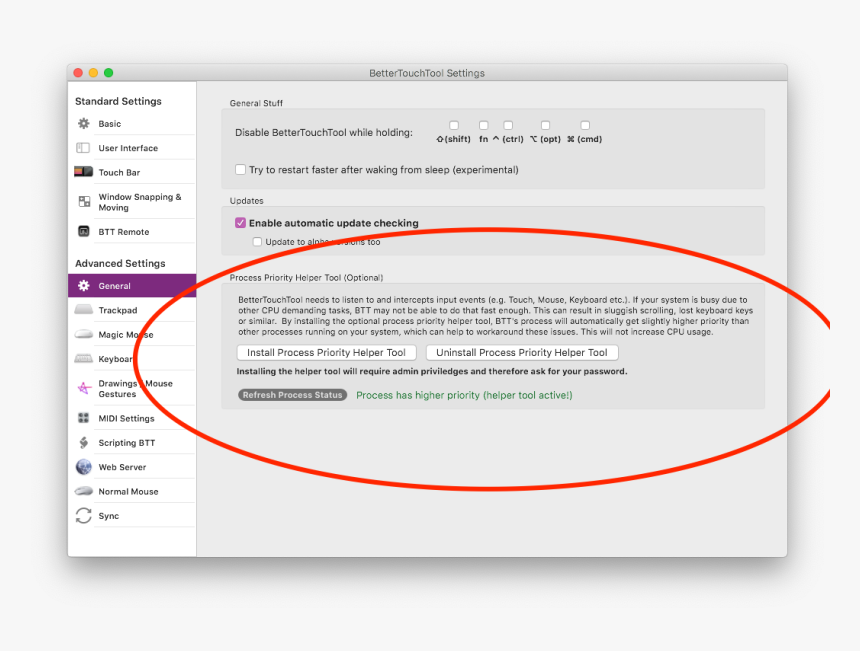Click the Trackpad icon
860x651 pixels.
click(x=83, y=309)
